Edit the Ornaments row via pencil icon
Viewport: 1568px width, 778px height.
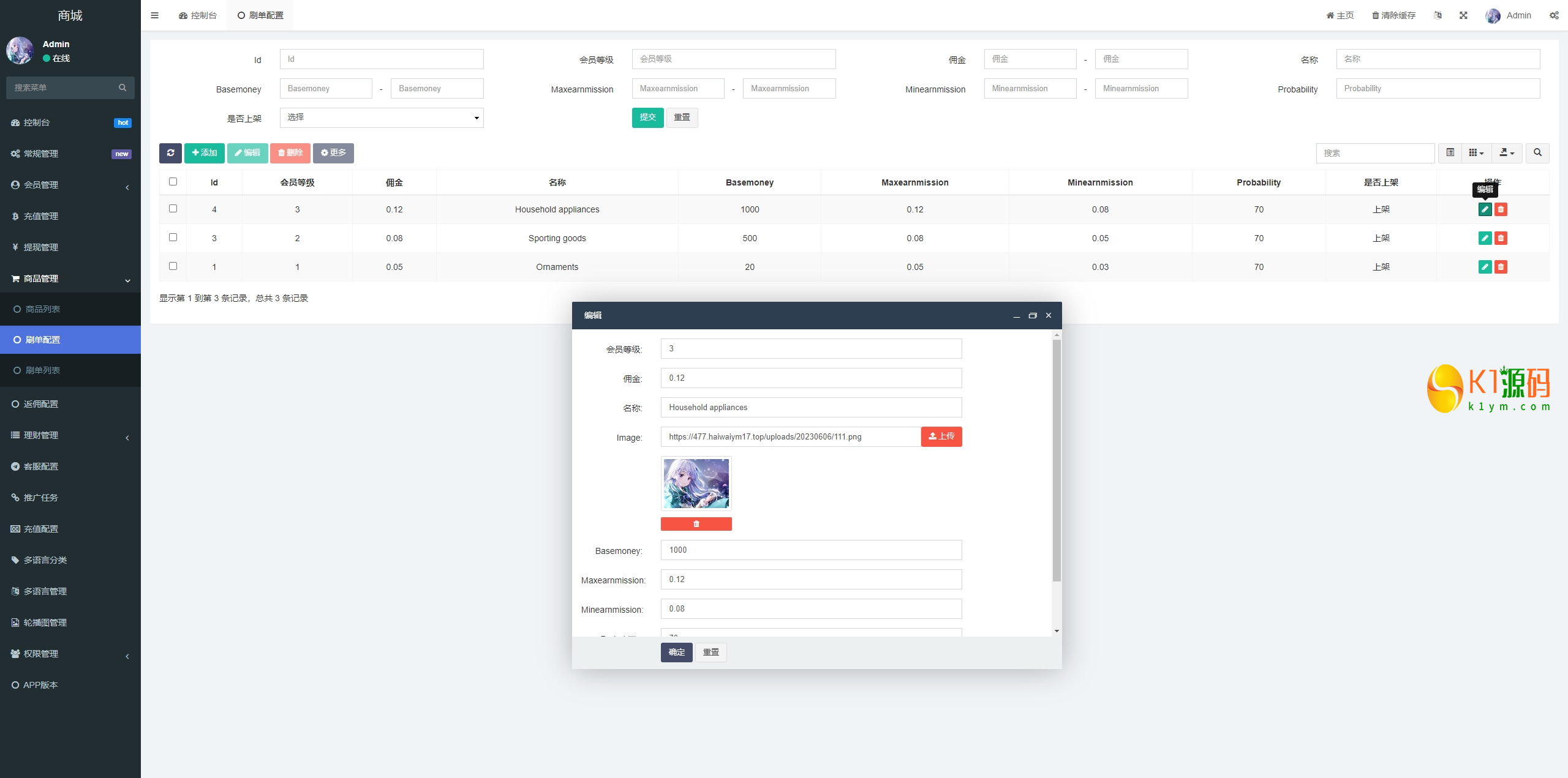pyautogui.click(x=1485, y=267)
